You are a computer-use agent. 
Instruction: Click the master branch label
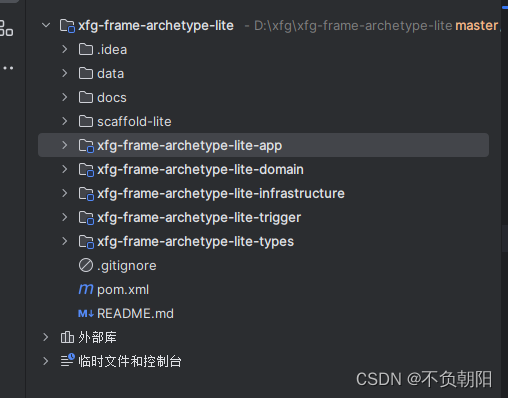coord(476,26)
